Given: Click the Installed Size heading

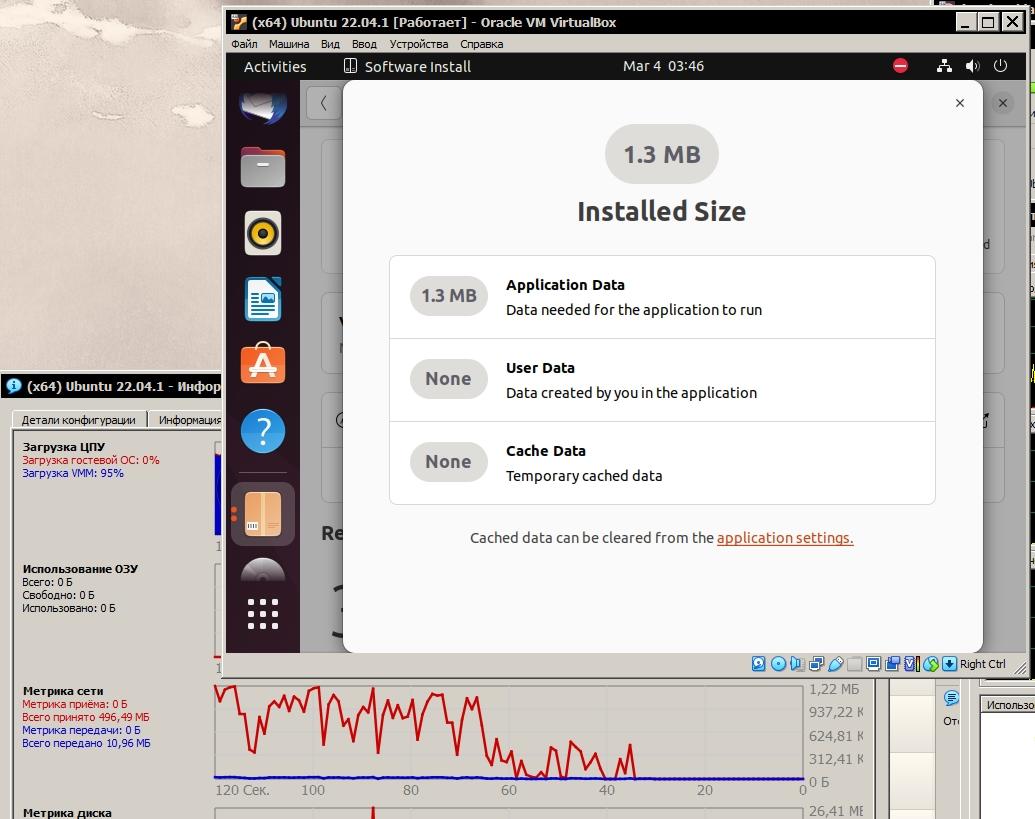Looking at the screenshot, I should [662, 211].
